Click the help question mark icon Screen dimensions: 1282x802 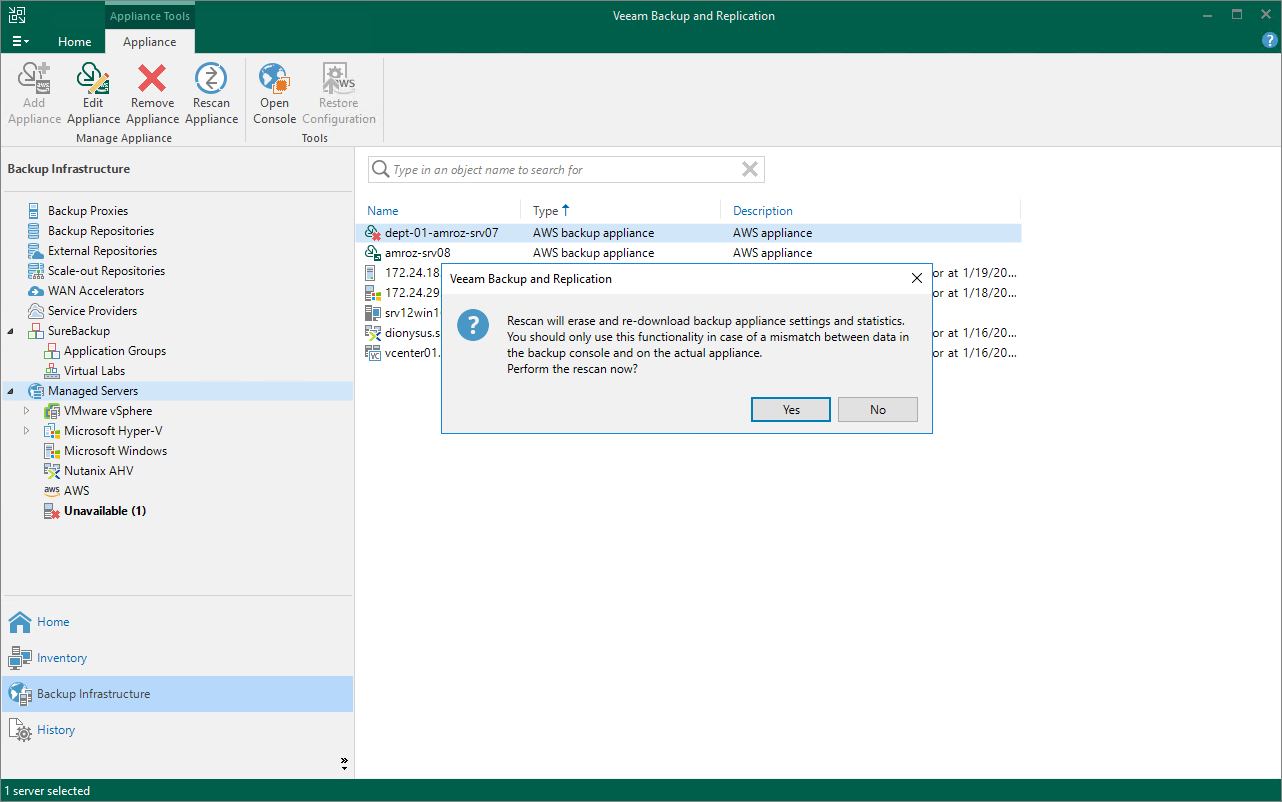click(1270, 41)
